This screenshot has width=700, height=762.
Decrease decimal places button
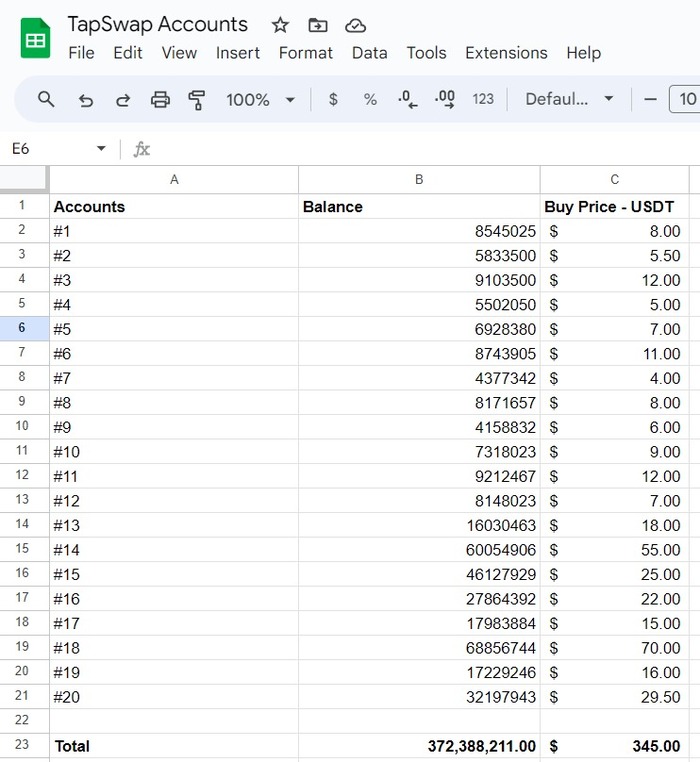407,99
